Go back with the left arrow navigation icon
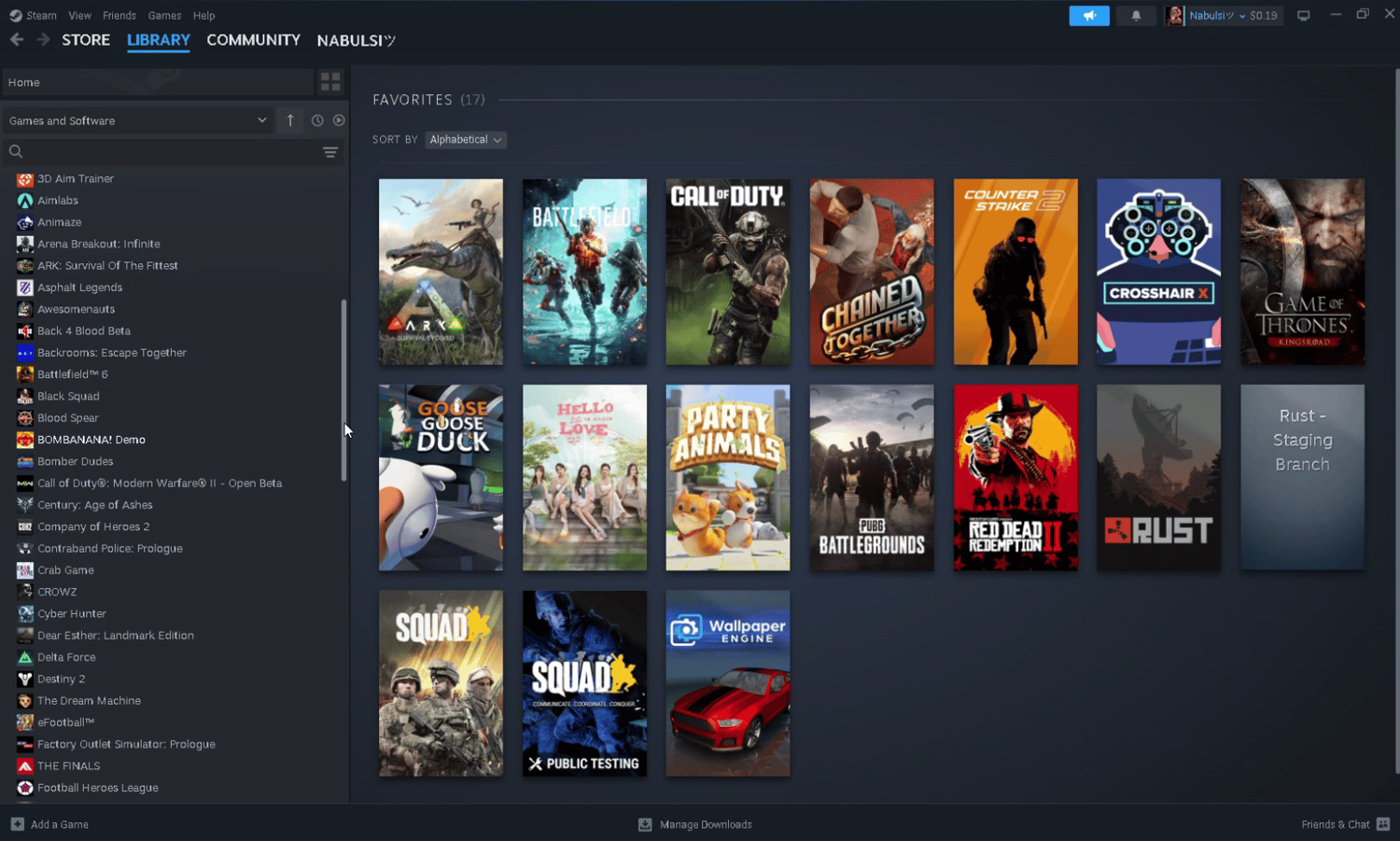This screenshot has height=841, width=1400. coord(17,39)
